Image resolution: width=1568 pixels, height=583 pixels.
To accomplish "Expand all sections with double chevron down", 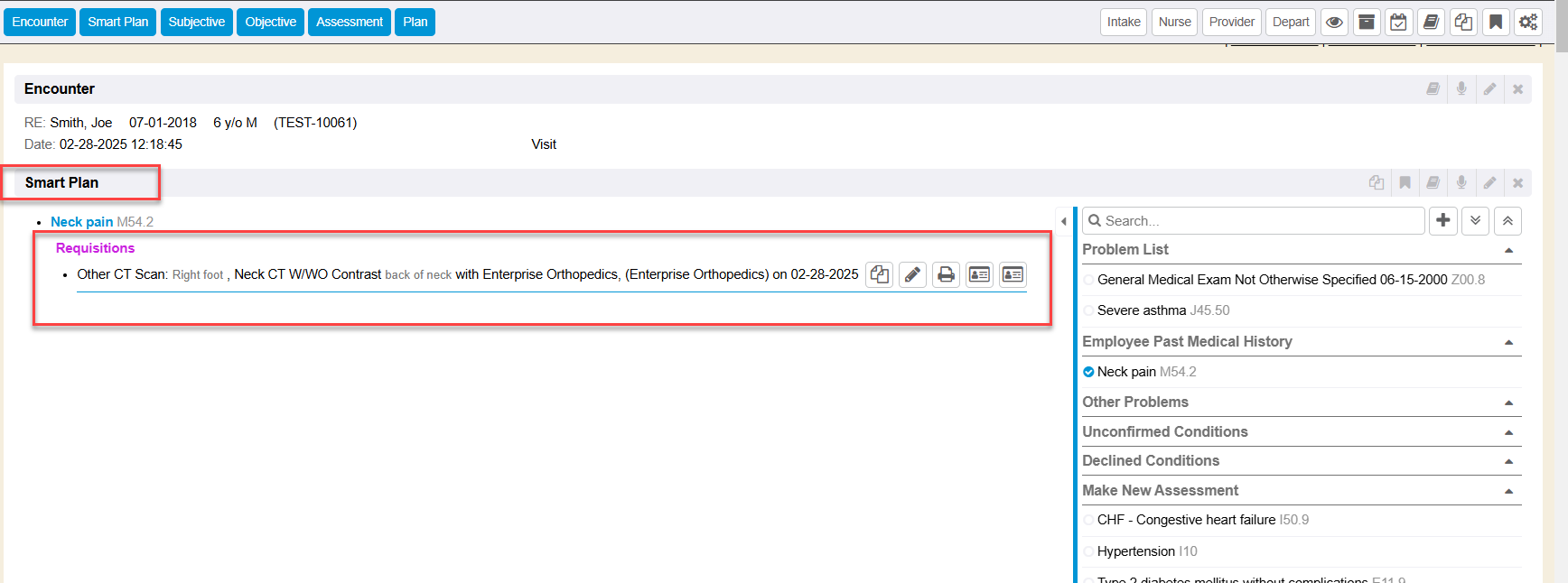I will pos(1475,220).
